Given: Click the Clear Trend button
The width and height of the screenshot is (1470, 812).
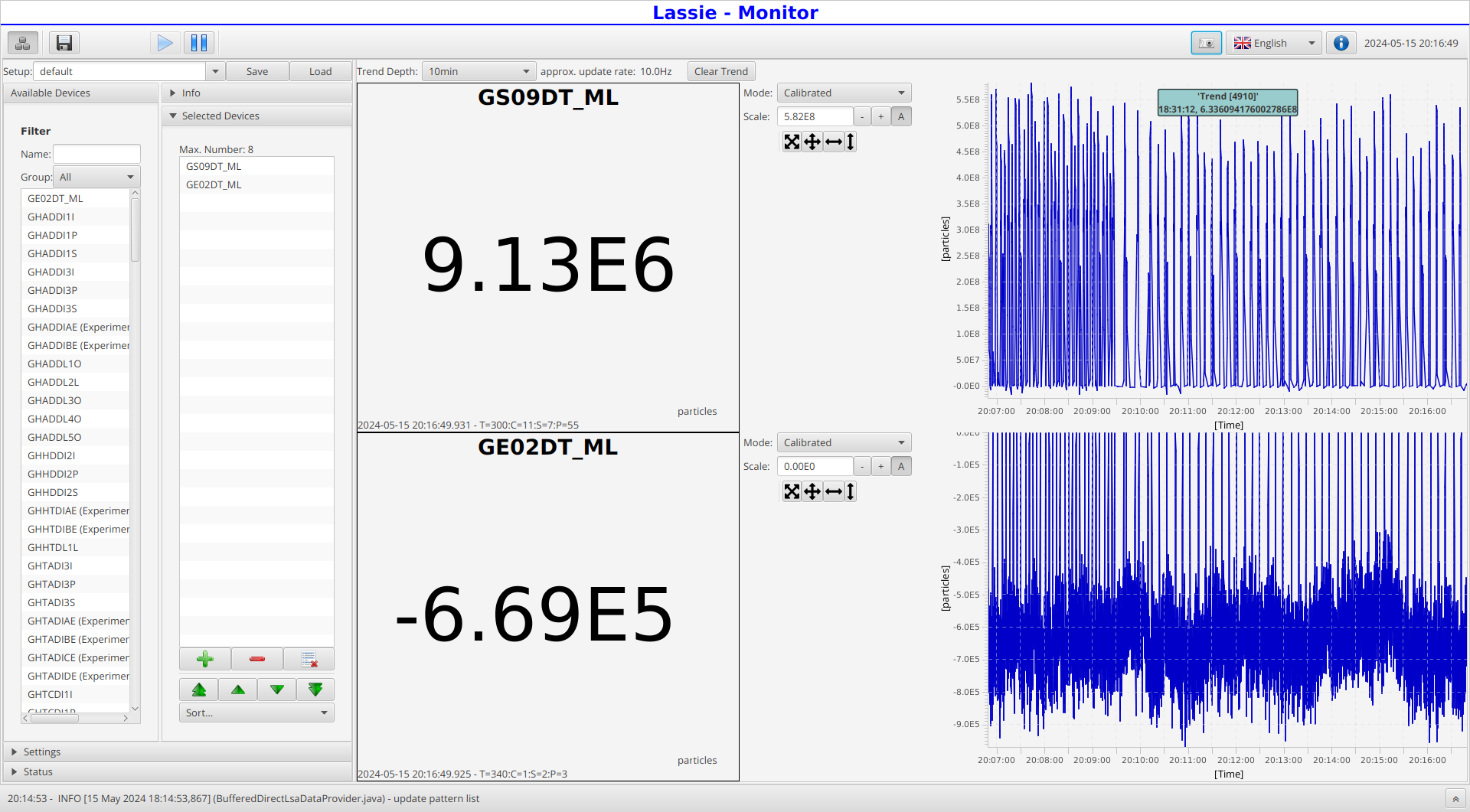Looking at the screenshot, I should (721, 71).
